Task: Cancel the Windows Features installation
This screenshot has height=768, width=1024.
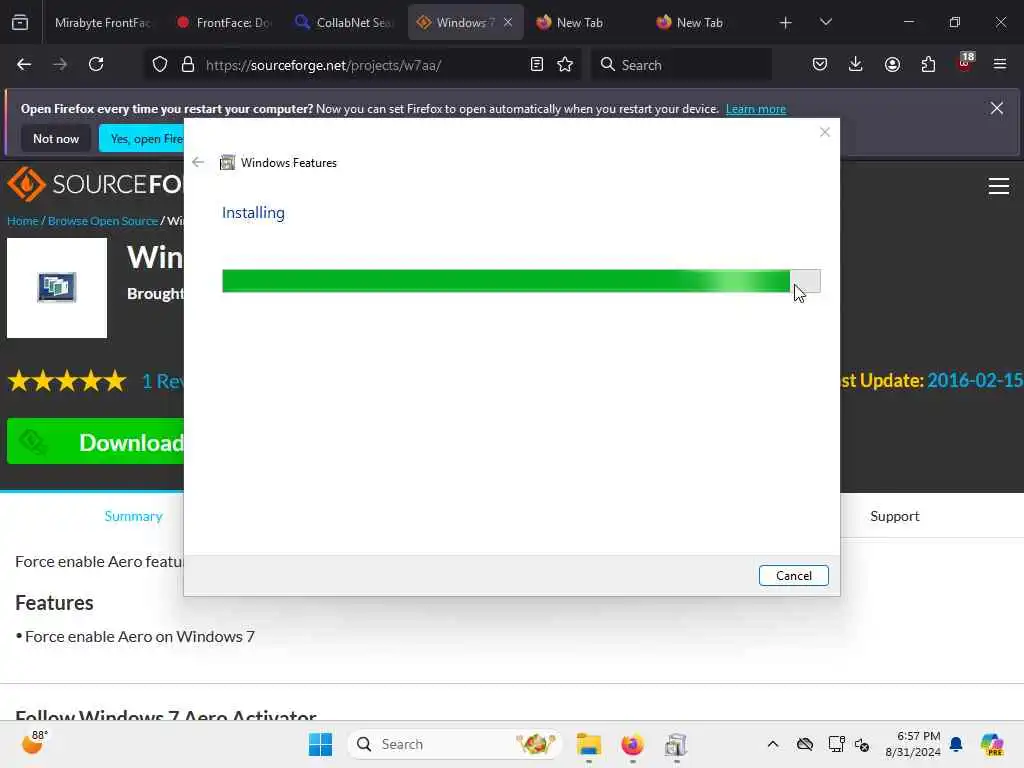Action: point(793,575)
